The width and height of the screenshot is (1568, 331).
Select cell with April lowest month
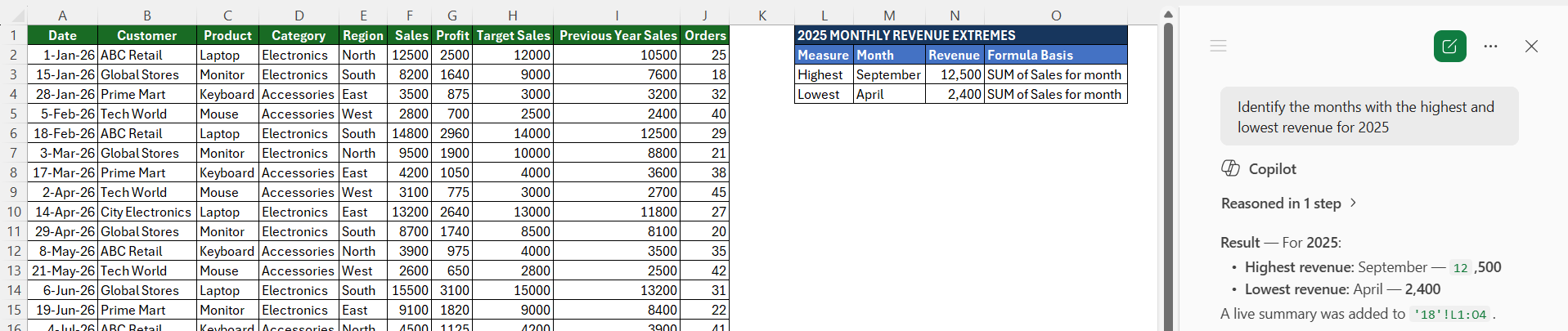point(889,94)
